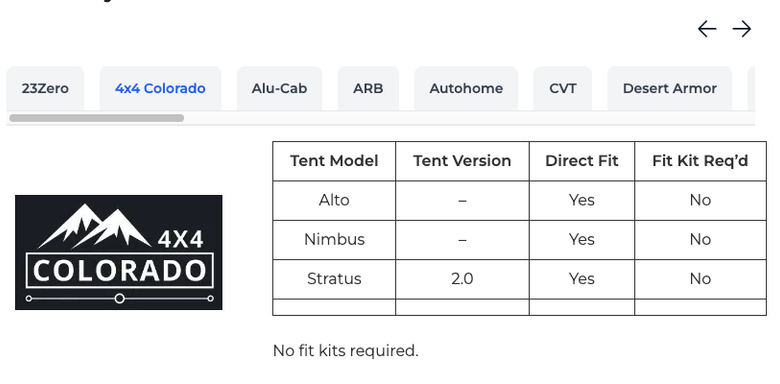Click the left arrow to show previous brands
Viewport: 780px width, 384px height.
707,29
